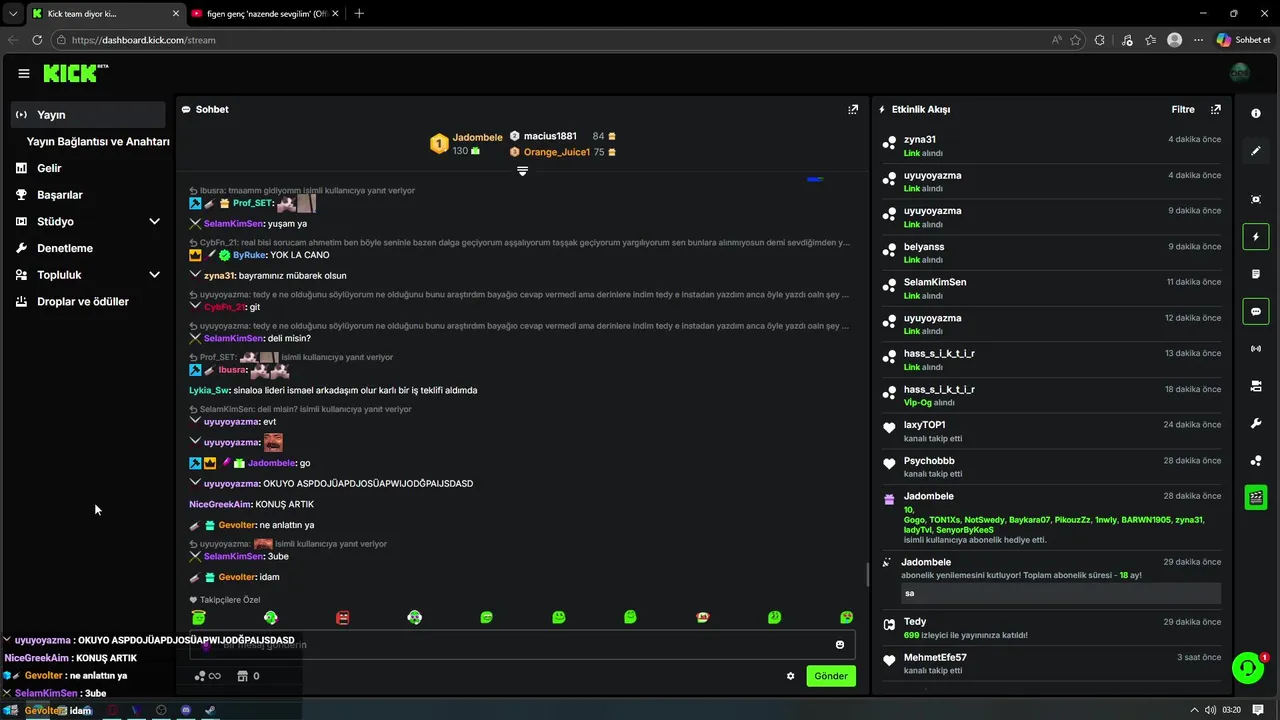Click Psychobbb follow event

1052,467
